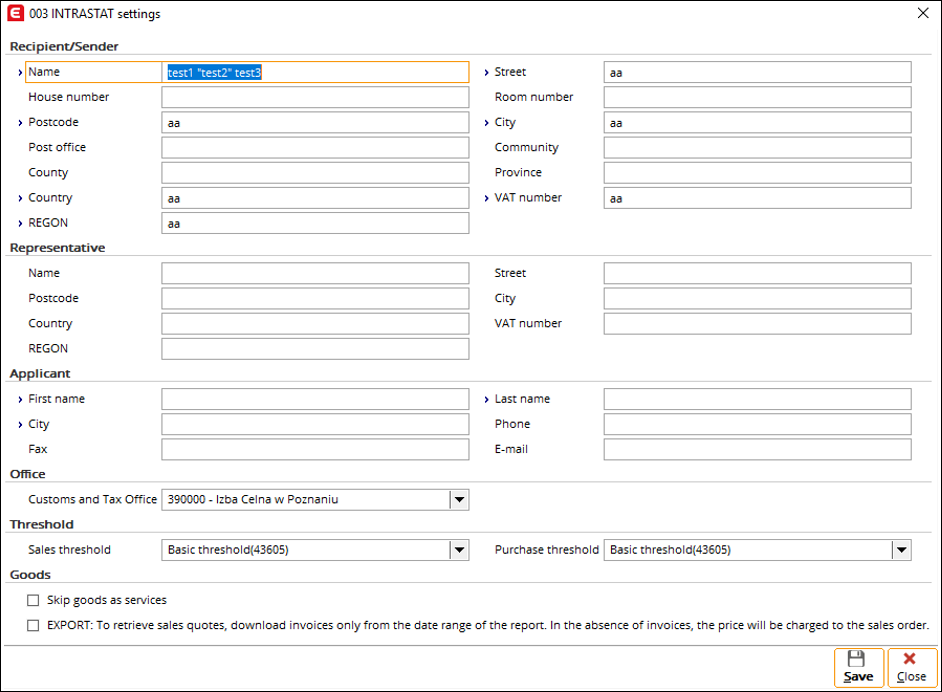Toggle the EXPORT sales quotes invoices checkbox

[x=33, y=625]
